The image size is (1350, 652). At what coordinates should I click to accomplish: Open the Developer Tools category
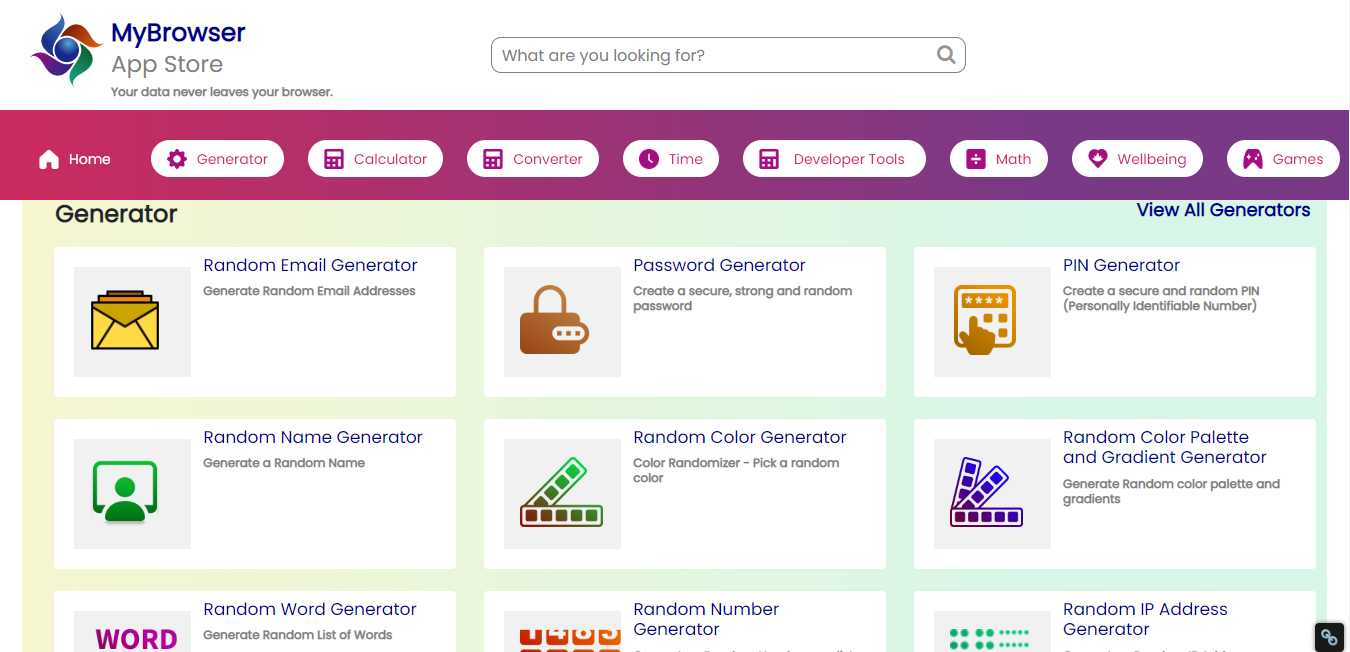[833, 159]
